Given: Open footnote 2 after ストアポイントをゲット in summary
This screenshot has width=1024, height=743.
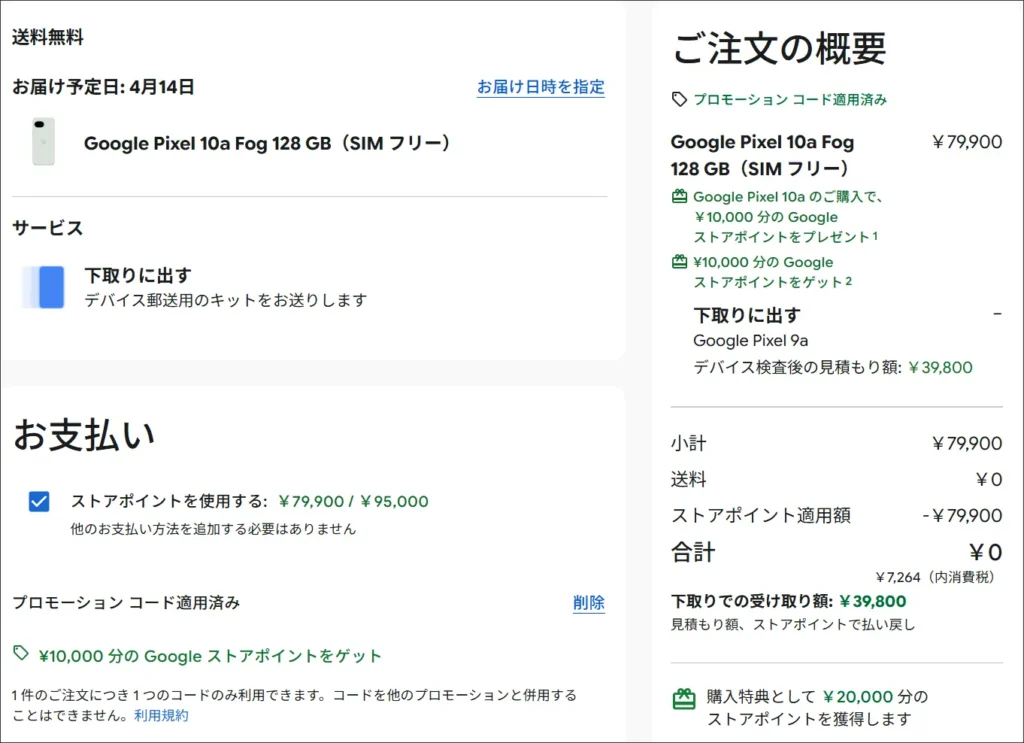Looking at the screenshot, I should pos(849,281).
